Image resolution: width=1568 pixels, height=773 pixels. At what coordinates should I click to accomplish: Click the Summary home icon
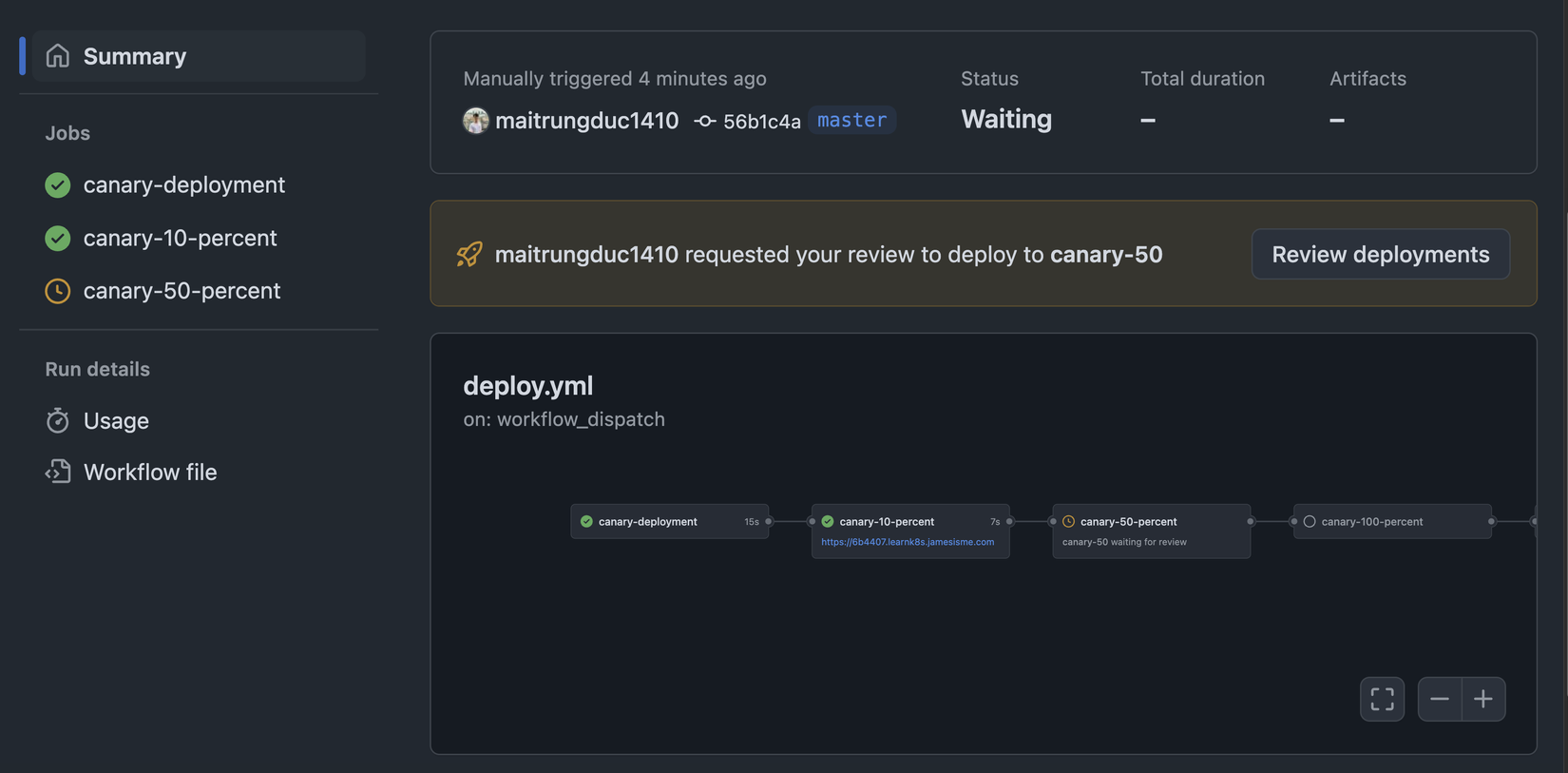[x=58, y=56]
